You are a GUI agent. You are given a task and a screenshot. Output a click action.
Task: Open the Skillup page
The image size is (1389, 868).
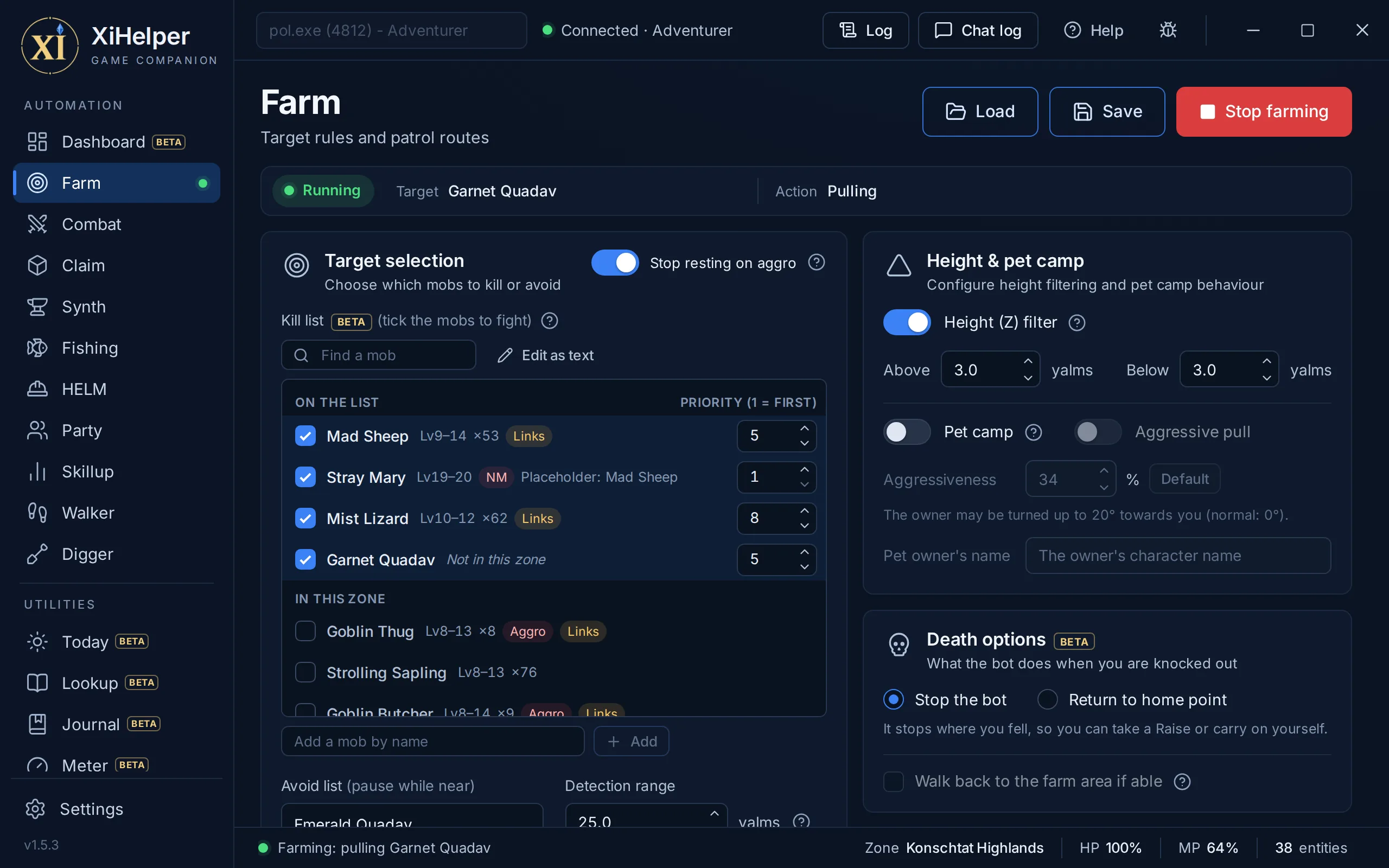point(117,471)
